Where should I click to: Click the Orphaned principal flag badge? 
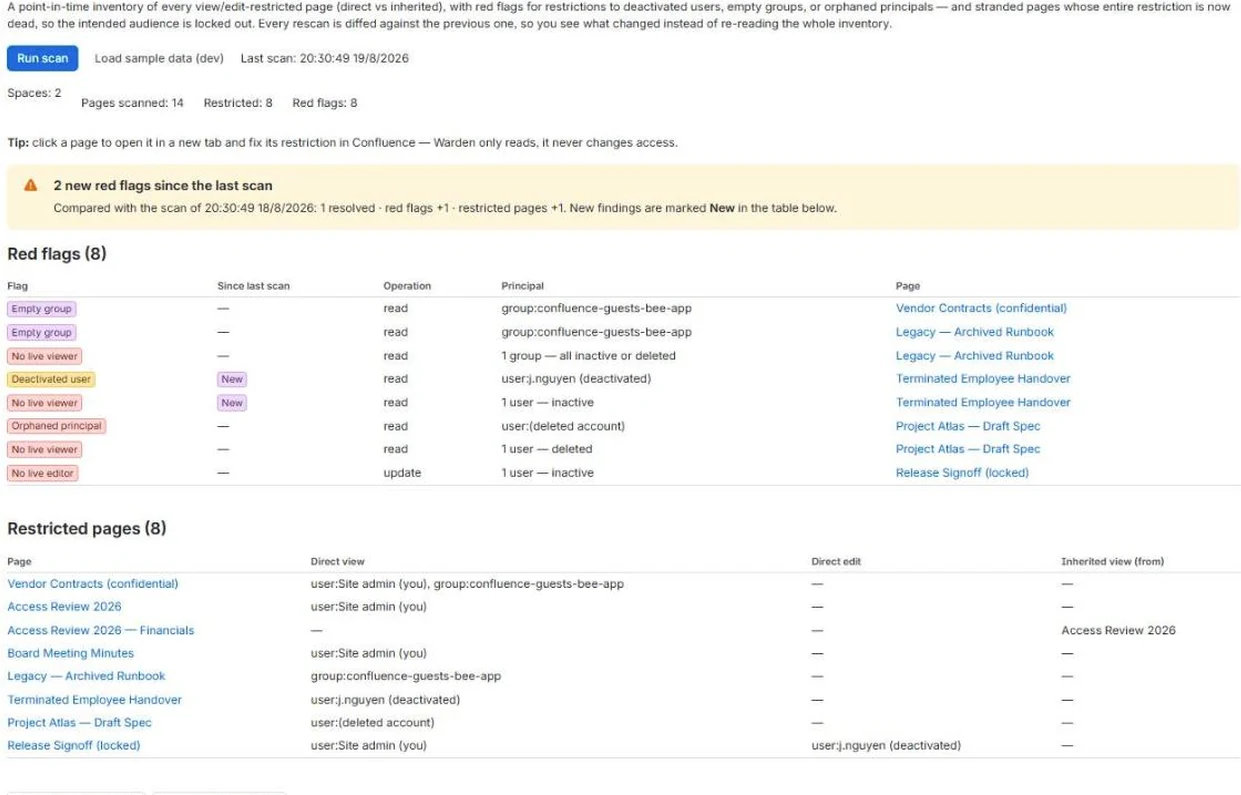coord(56,426)
